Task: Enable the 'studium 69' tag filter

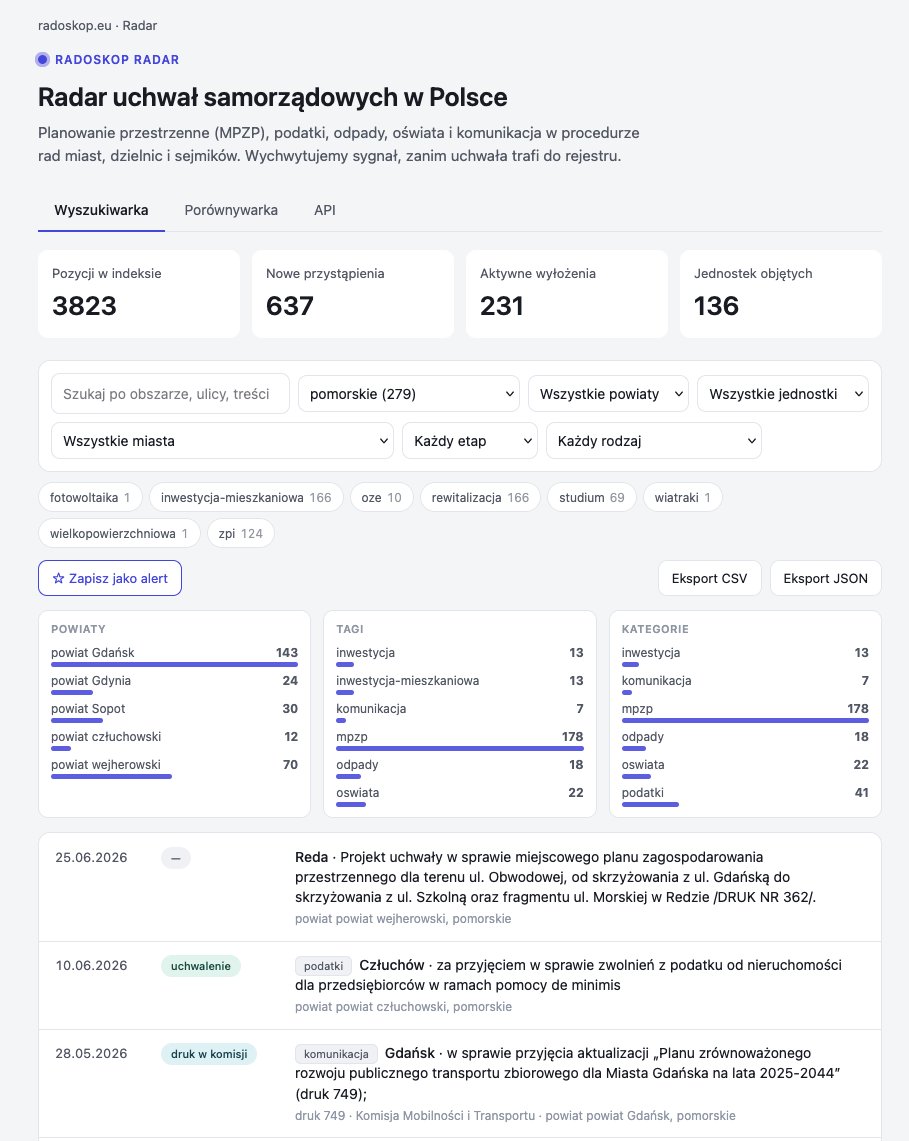Action: click(x=592, y=498)
